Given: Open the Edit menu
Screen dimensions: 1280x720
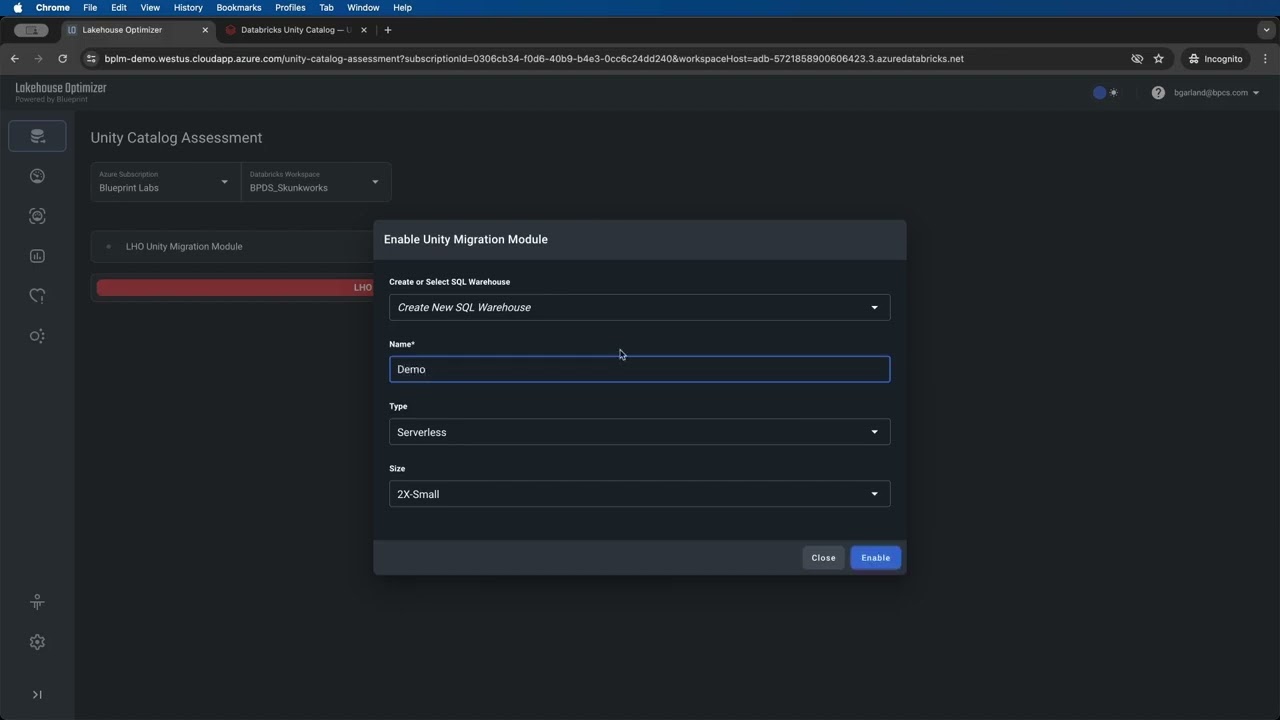Looking at the screenshot, I should coord(119,7).
